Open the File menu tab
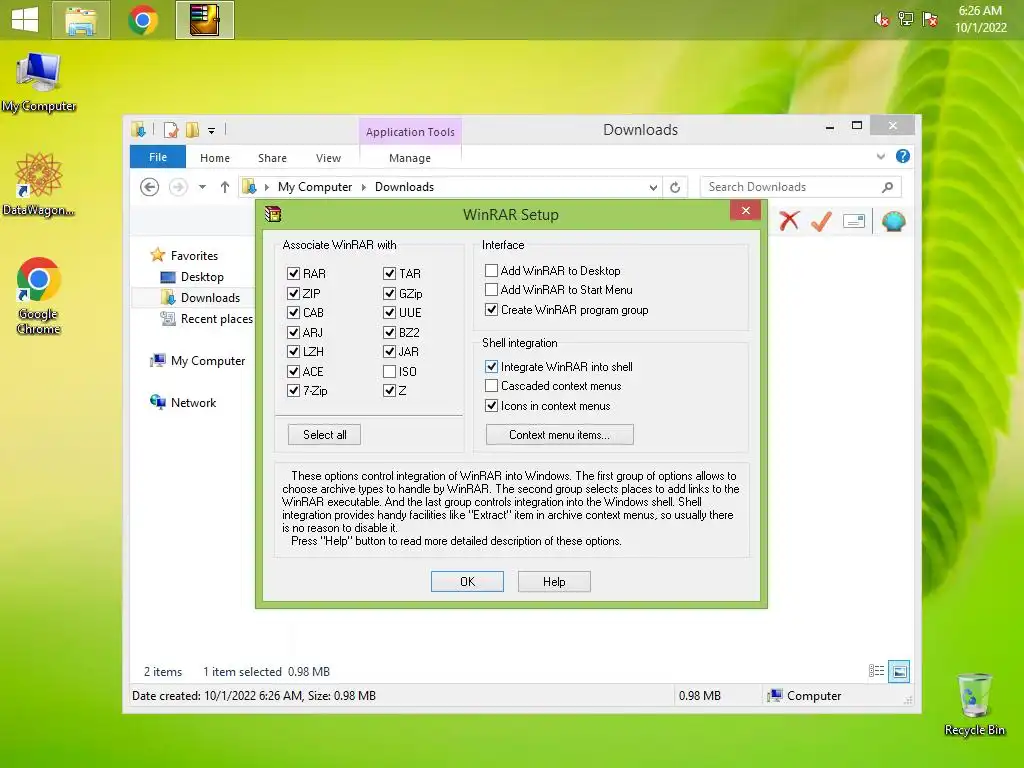The image size is (1024, 768). (158, 157)
